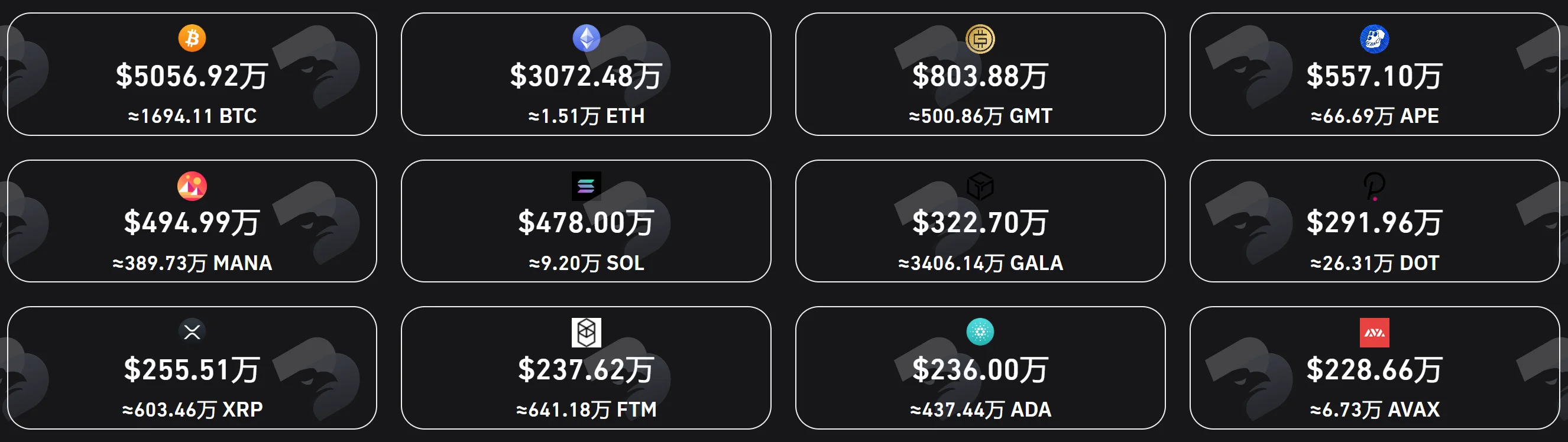Click the ≈66.69万 APE label
This screenshot has width=1568, height=442.
pos(1375,116)
